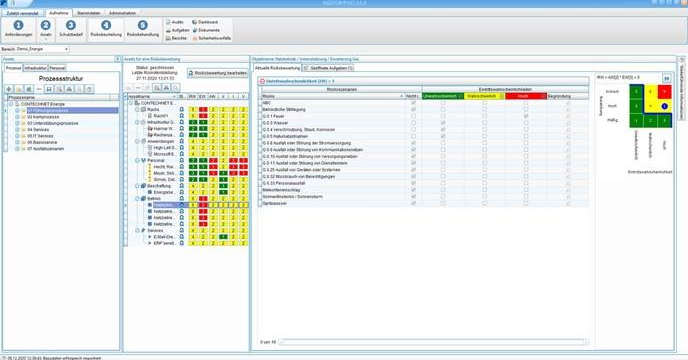Click the blue marker in the risk matrix
Image resolution: width=688 pixels, height=360 pixels.
click(664, 106)
